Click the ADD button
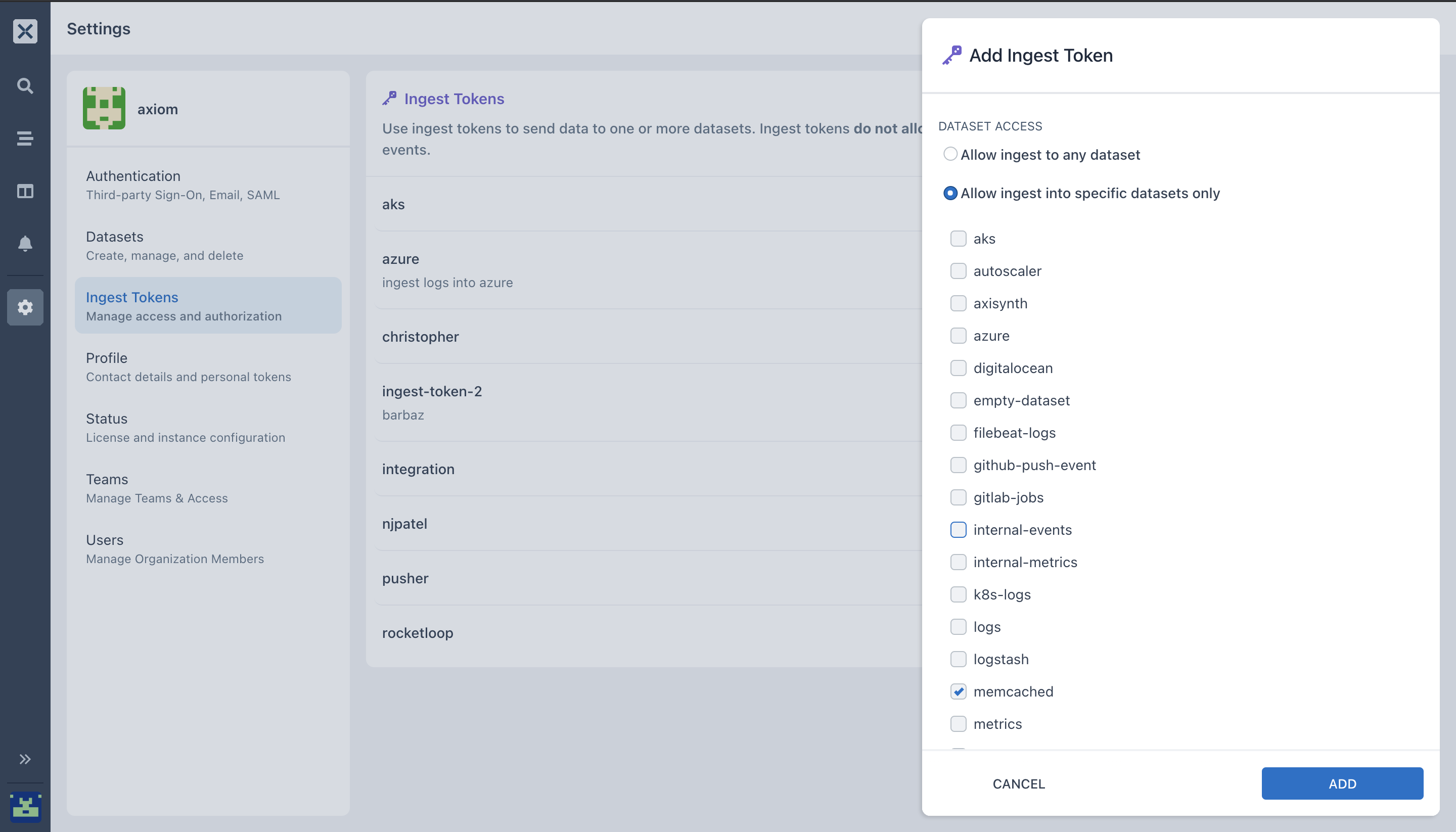 (x=1342, y=783)
